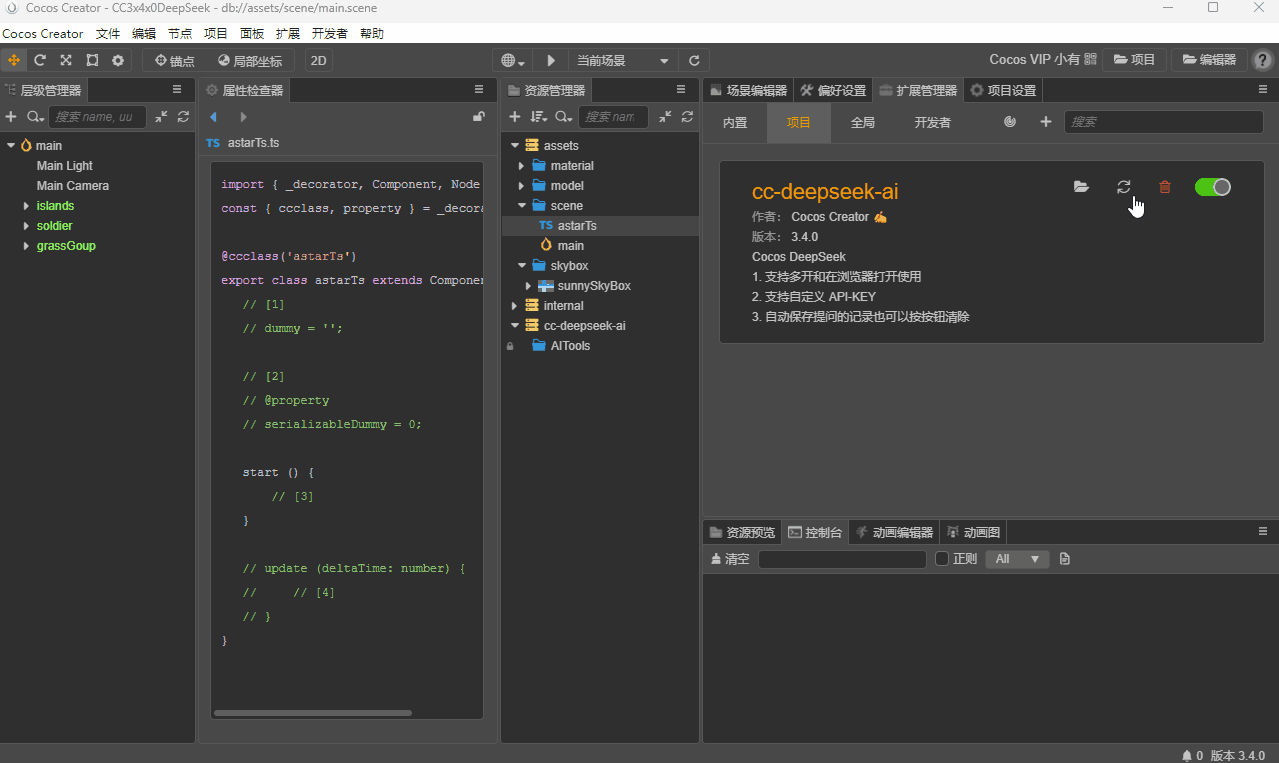Focus the assets panel search box
The width and height of the screenshot is (1279, 763).
point(613,117)
